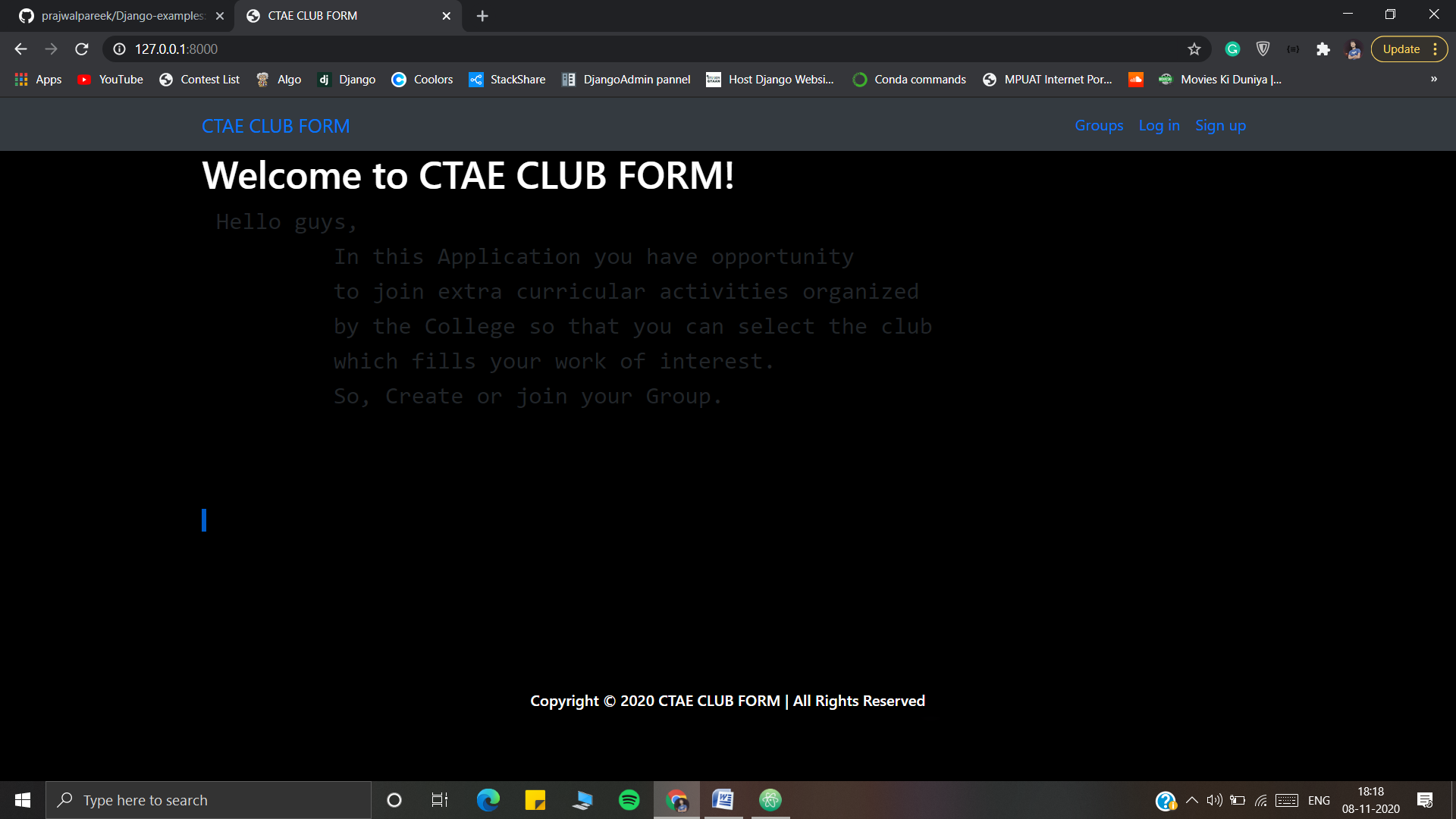Screen dimensions: 1456x819
Task: Open the Groups navigation link
Action: coord(1098,126)
